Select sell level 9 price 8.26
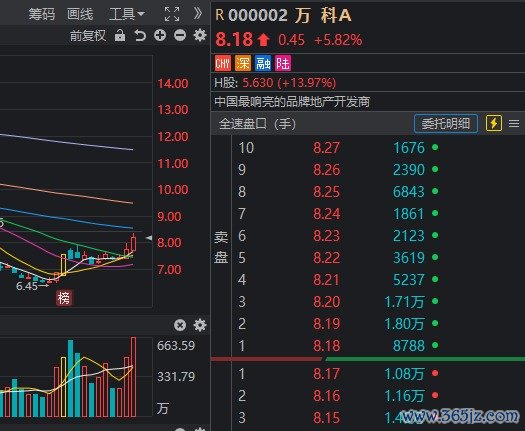Viewport: 525px width, 431px height. [x=326, y=170]
